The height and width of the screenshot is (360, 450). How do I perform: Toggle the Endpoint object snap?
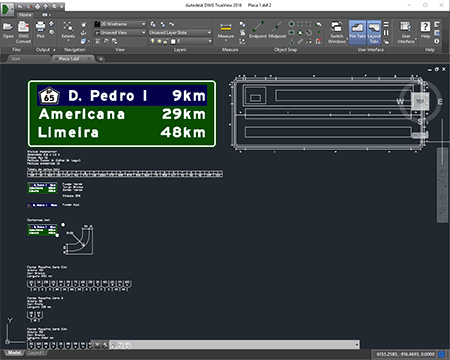258,27
